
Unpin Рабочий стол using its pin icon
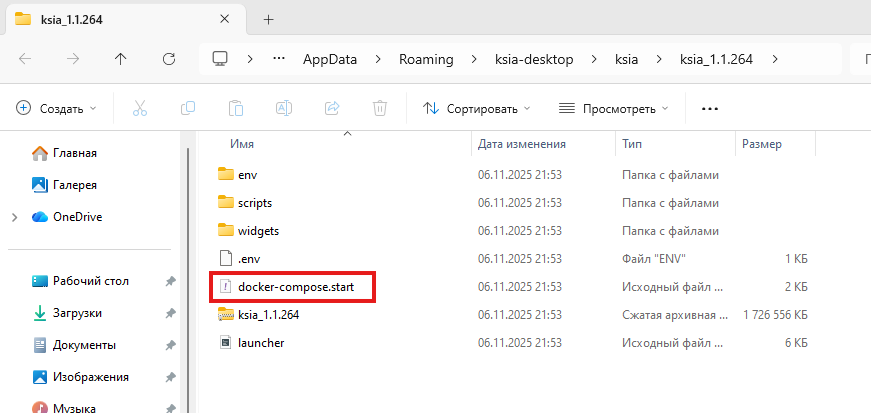[x=170, y=282]
